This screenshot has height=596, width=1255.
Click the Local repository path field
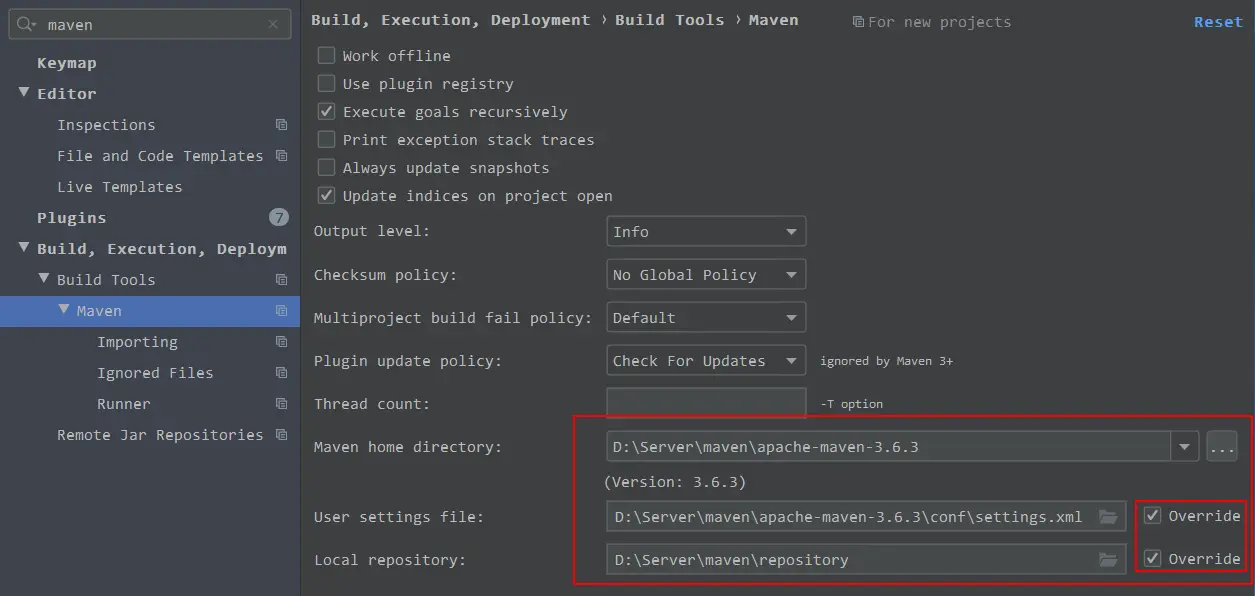coord(866,559)
